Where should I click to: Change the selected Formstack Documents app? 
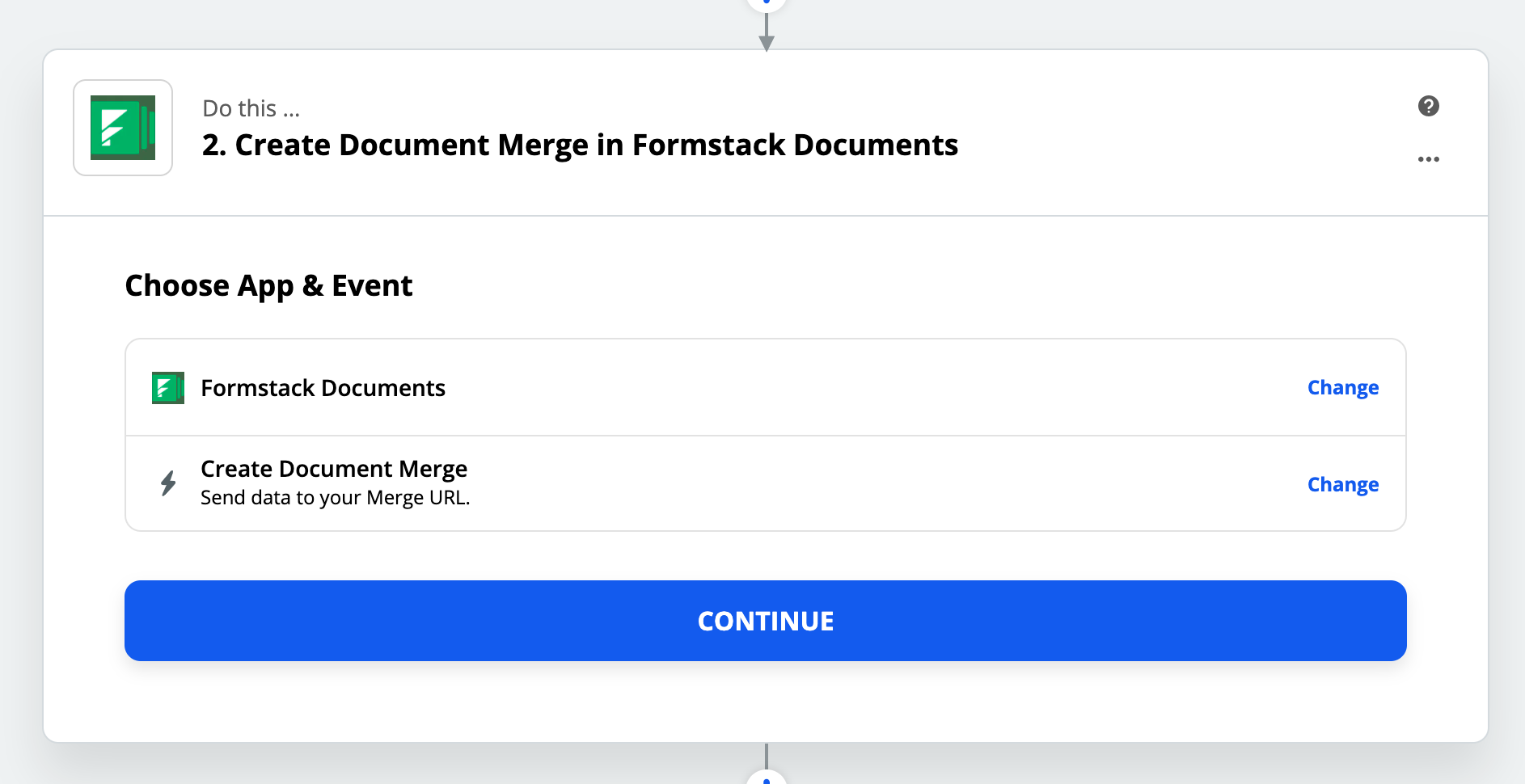click(x=1342, y=387)
